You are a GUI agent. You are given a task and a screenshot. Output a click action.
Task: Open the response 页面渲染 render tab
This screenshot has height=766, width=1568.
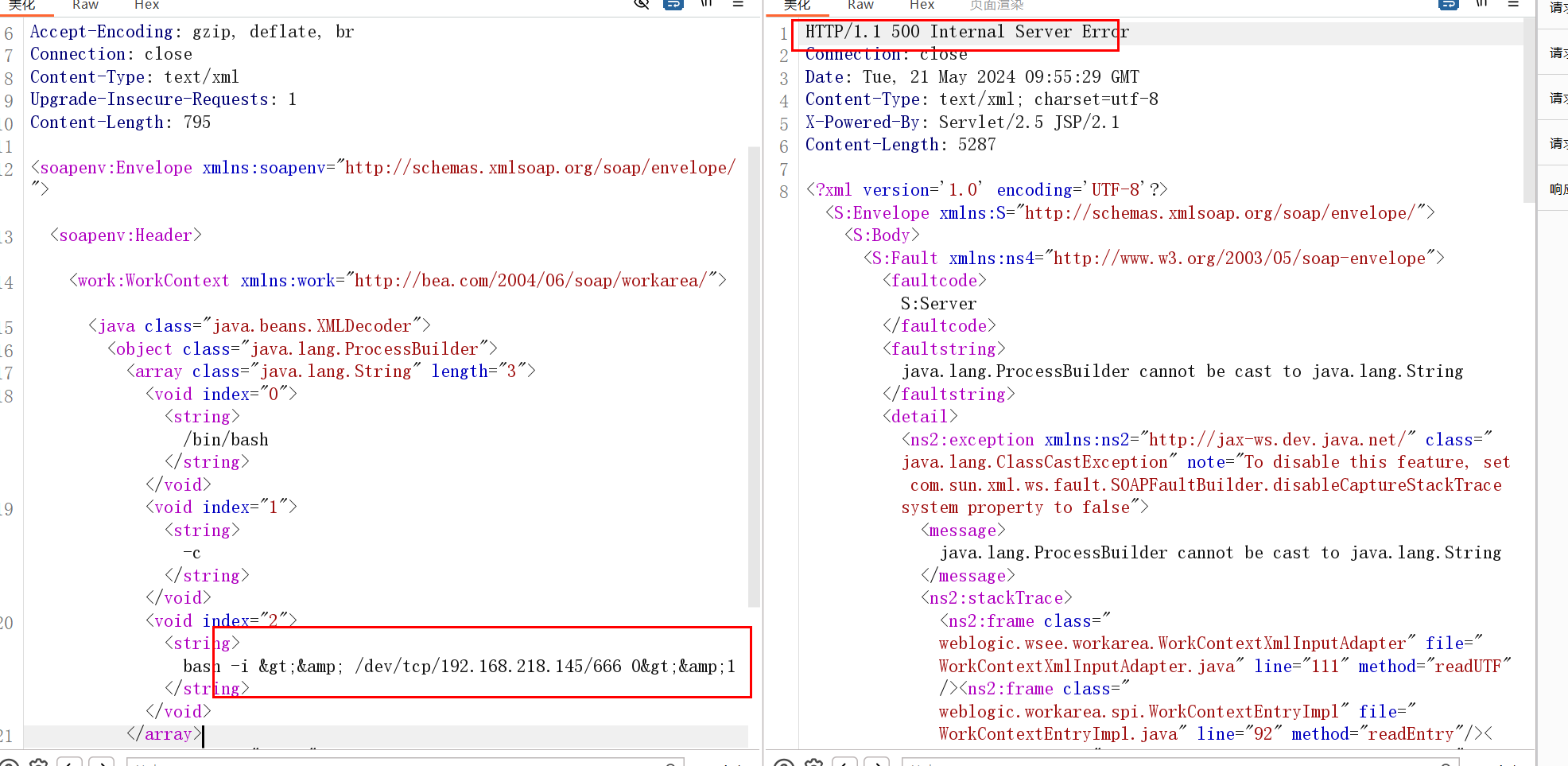click(996, 5)
